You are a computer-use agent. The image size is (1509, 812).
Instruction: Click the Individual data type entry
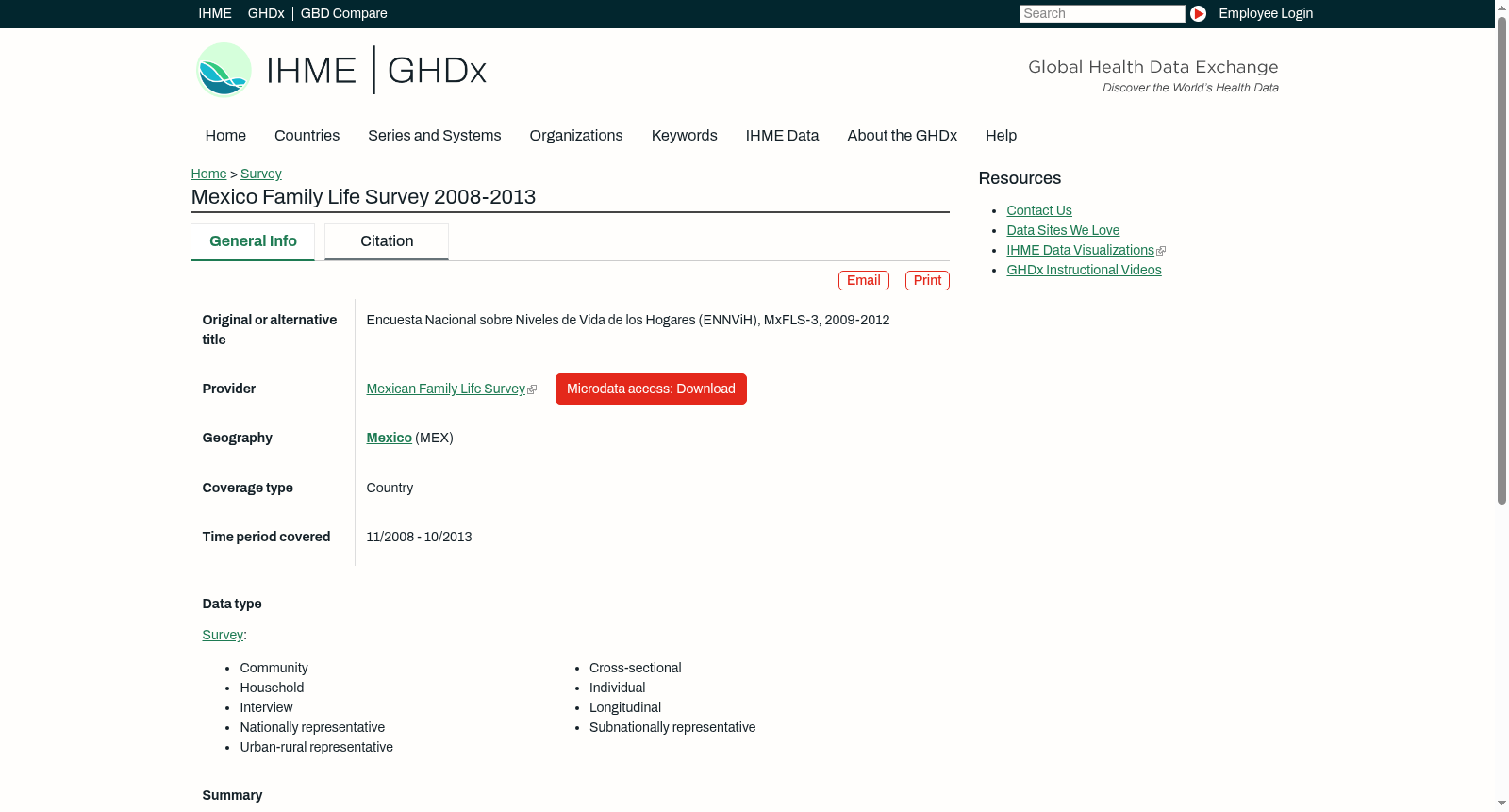(618, 688)
